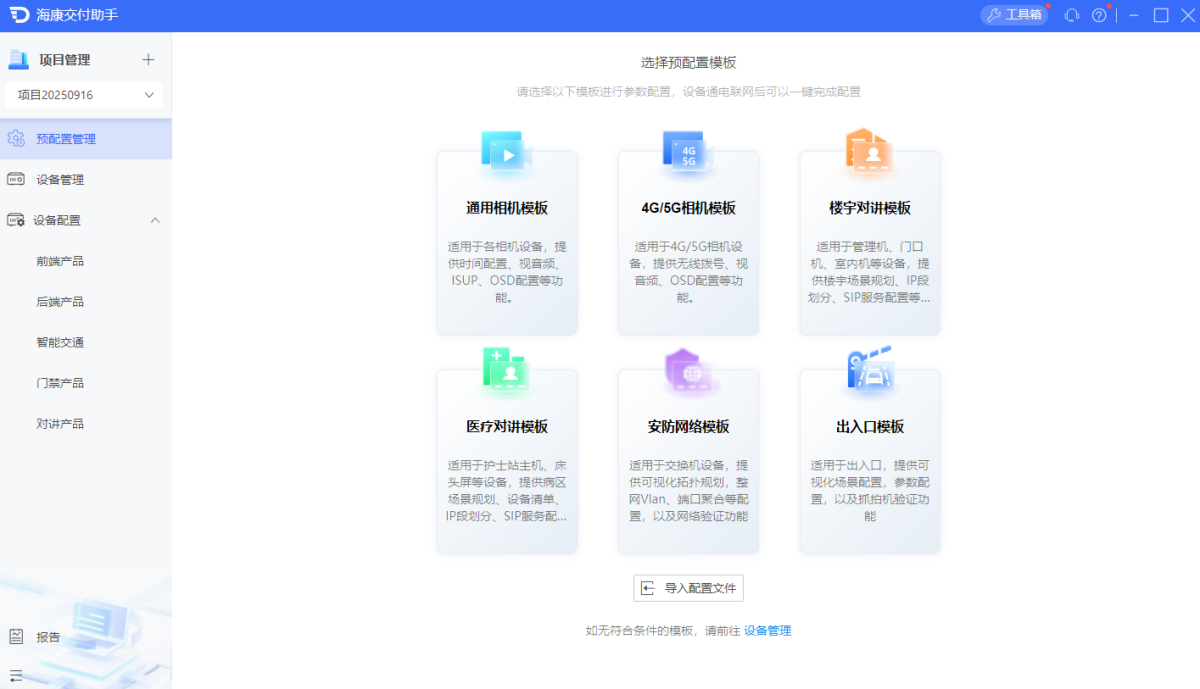Click the 导入配置文件 import button
The width and height of the screenshot is (1200, 689).
click(688, 588)
